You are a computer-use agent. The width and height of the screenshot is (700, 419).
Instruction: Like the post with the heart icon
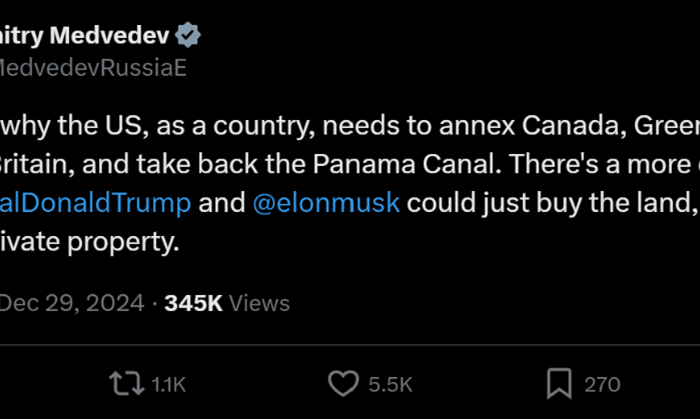(x=343, y=383)
